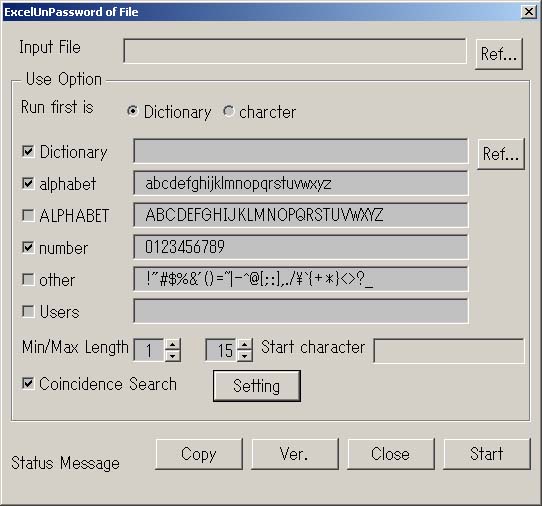Open the Setting button
The height and width of the screenshot is (506, 542).
(257, 386)
